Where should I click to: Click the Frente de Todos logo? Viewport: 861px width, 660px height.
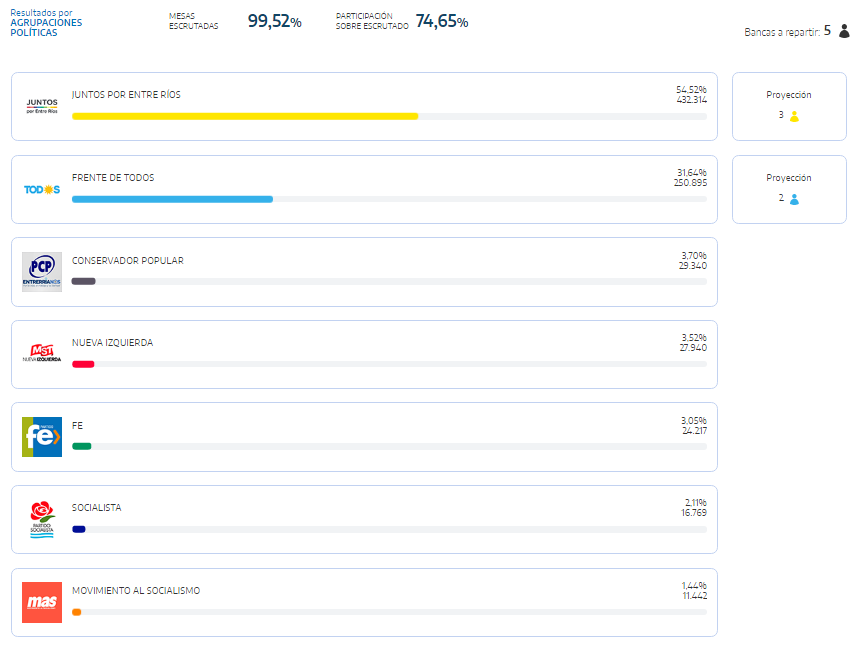pyautogui.click(x=42, y=189)
